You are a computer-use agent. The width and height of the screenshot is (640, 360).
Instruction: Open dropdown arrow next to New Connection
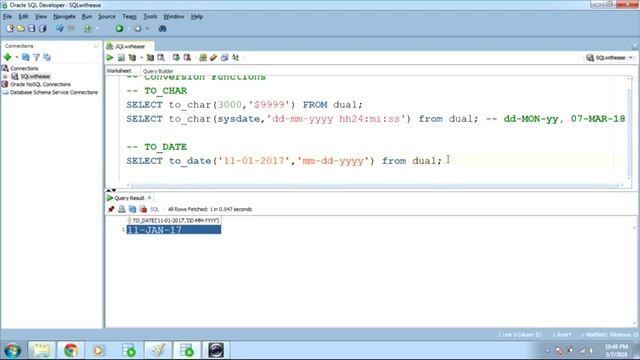point(16,57)
